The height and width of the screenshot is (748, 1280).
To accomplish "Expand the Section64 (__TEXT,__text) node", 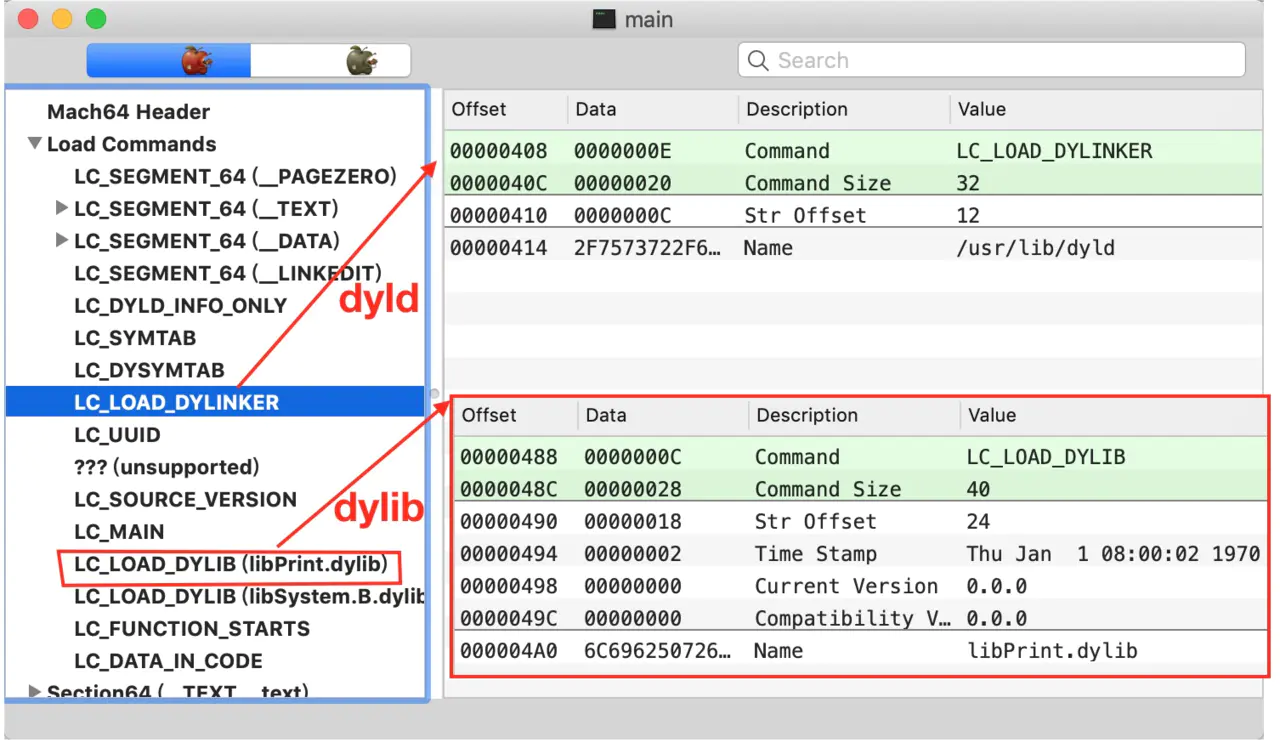I will click(35, 691).
